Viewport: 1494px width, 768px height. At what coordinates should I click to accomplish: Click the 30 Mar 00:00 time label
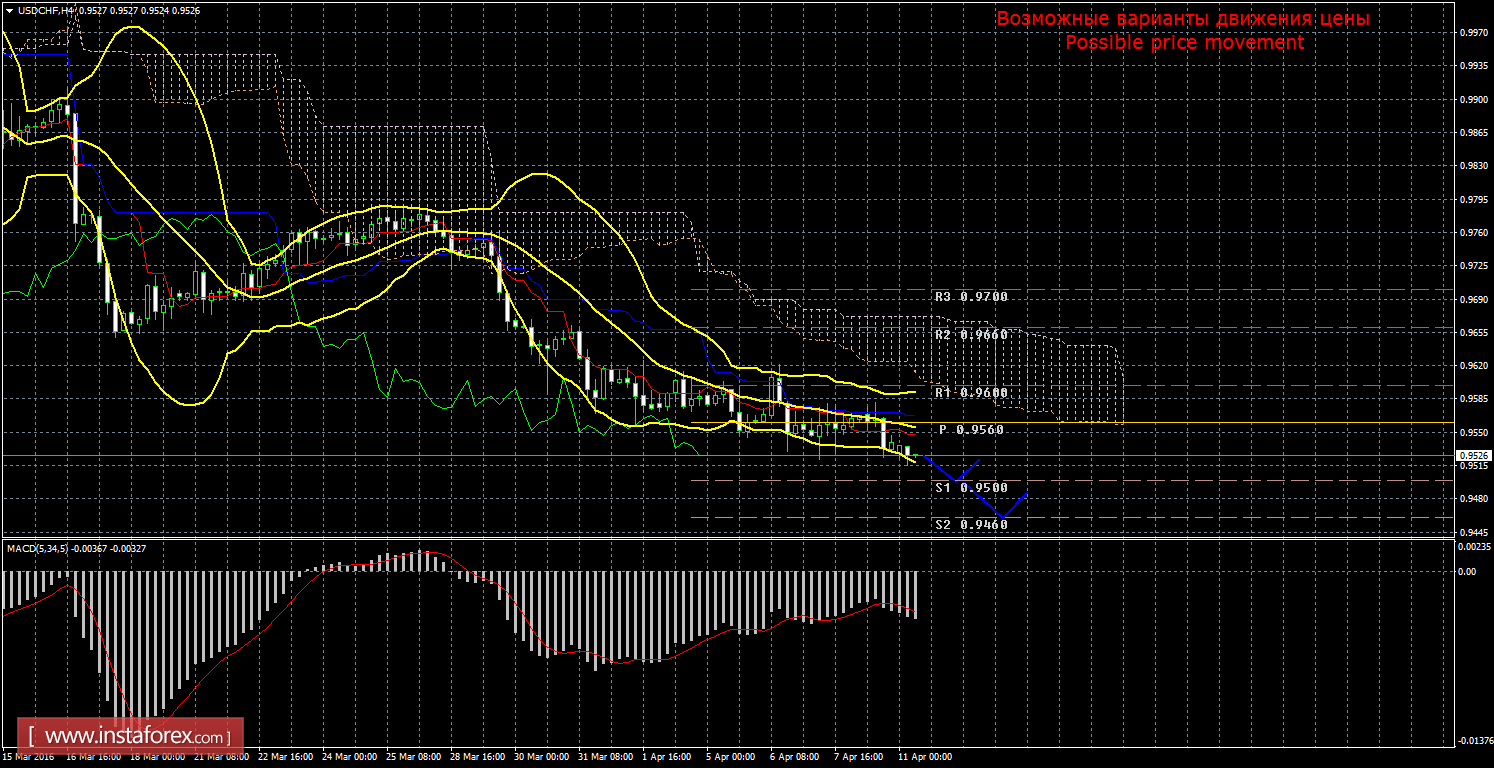click(543, 757)
